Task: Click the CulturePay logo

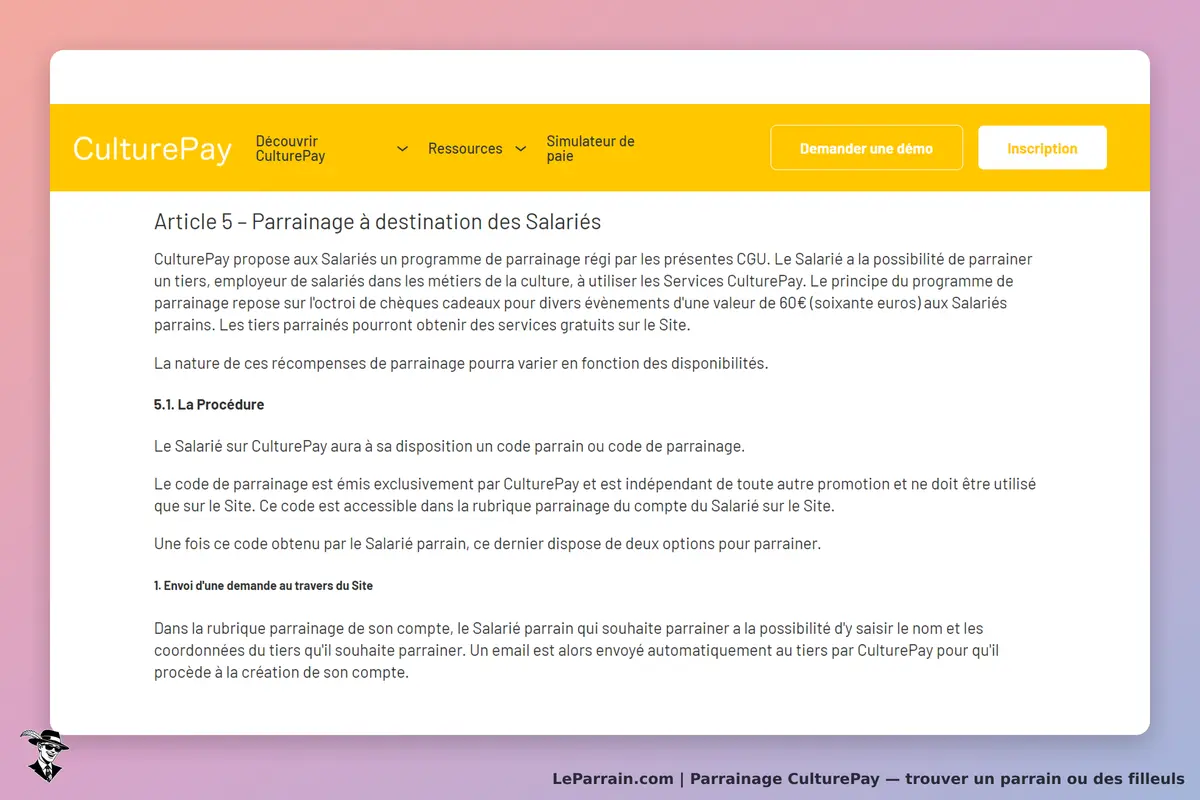Action: point(152,149)
